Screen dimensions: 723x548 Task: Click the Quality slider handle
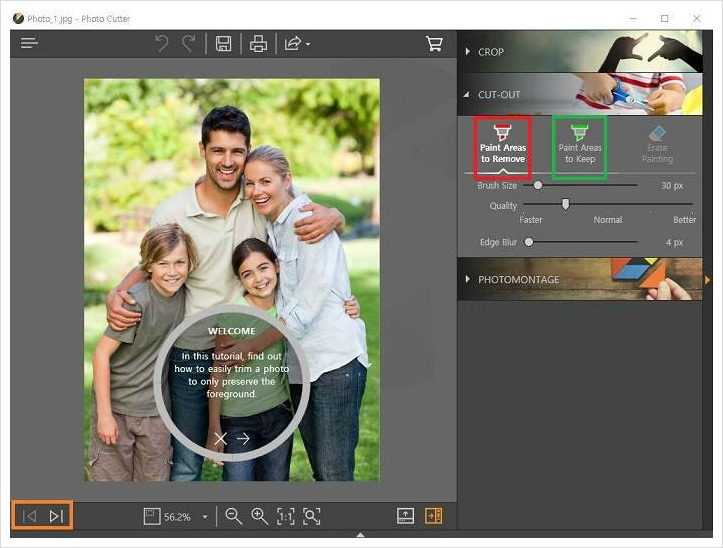[565, 204]
